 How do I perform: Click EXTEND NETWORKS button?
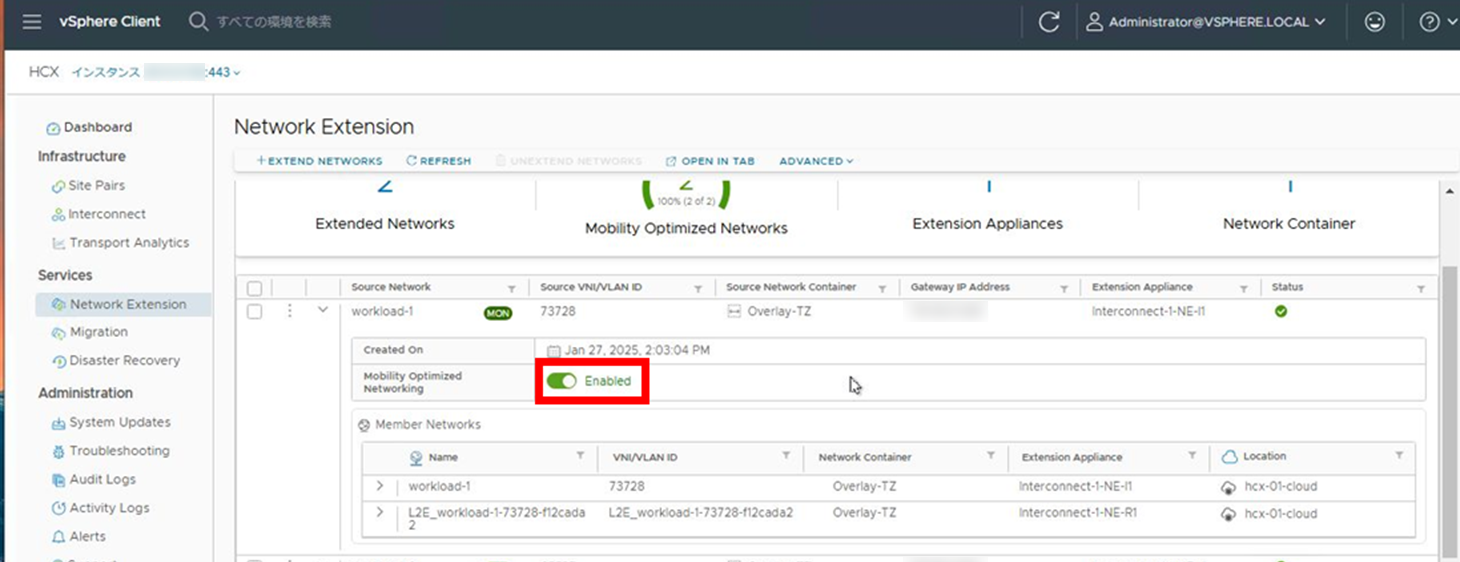[x=319, y=161]
